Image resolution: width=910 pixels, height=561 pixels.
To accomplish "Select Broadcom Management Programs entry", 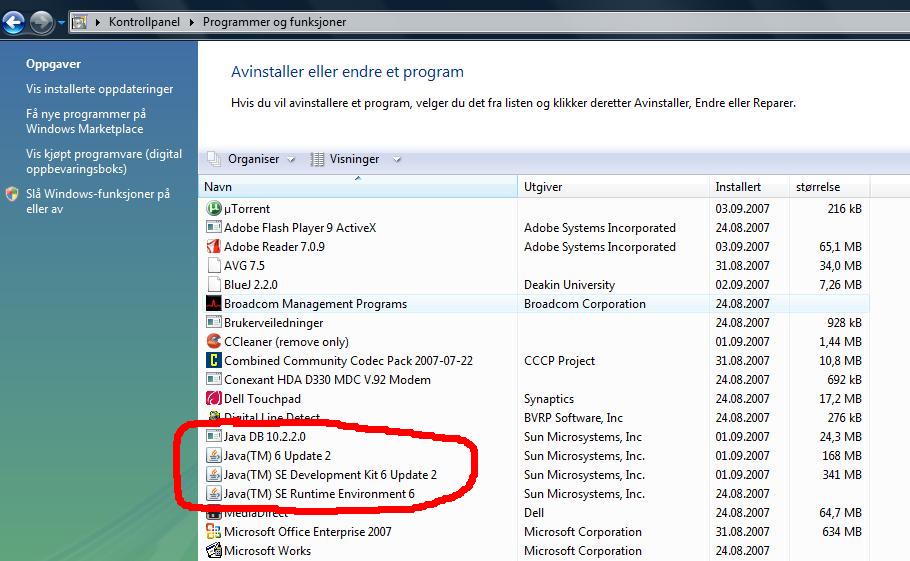I will (x=315, y=303).
